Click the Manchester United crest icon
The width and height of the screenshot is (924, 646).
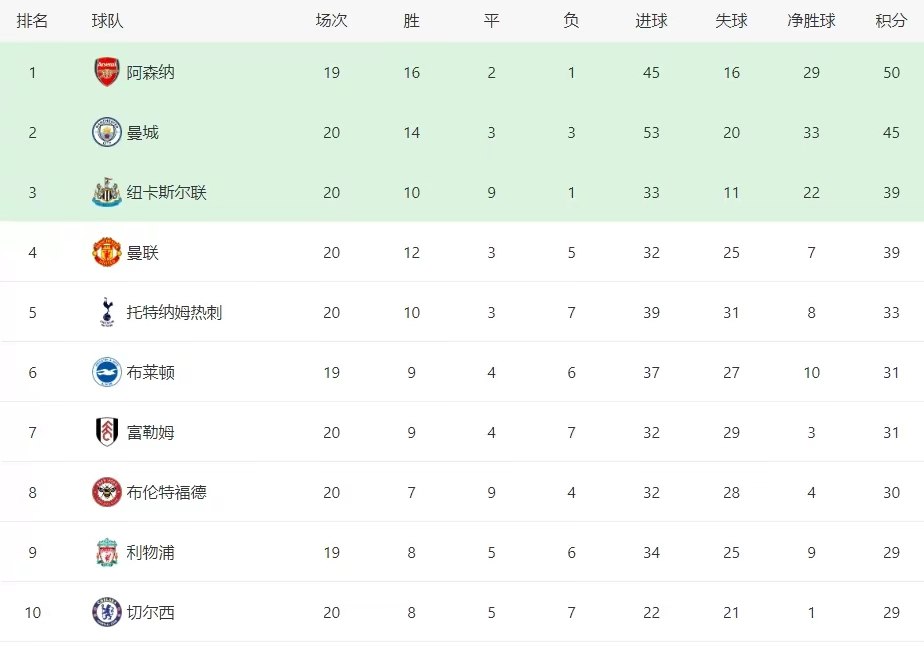point(107,252)
